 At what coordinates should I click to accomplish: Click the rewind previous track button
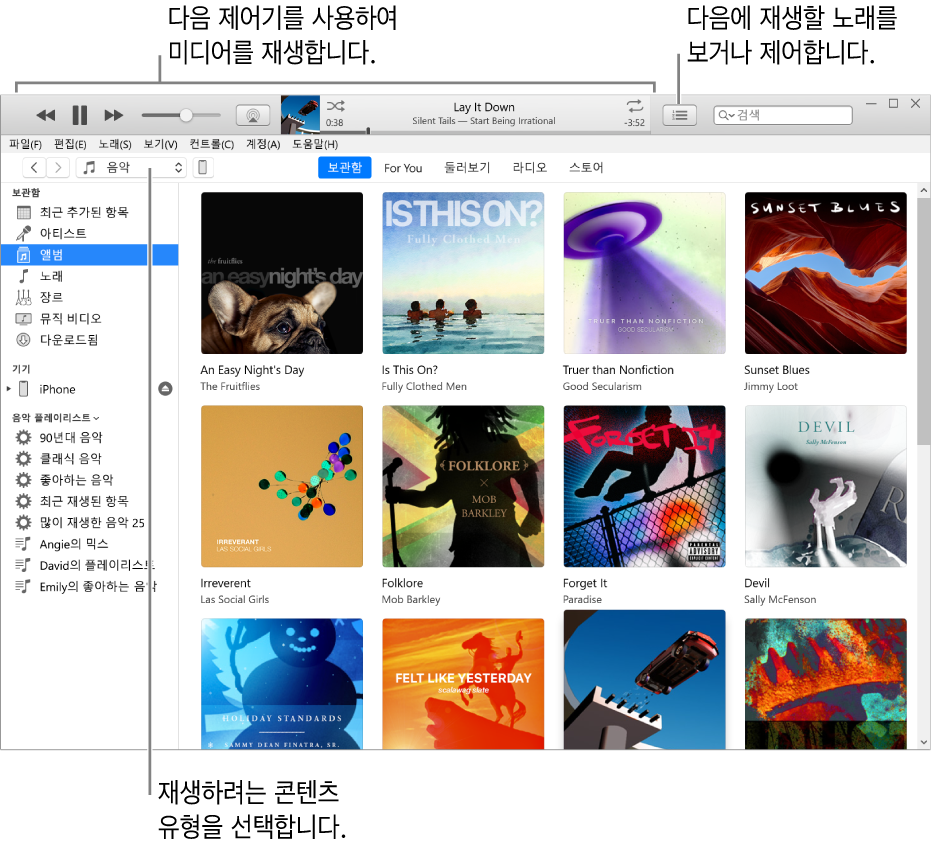tap(46, 115)
